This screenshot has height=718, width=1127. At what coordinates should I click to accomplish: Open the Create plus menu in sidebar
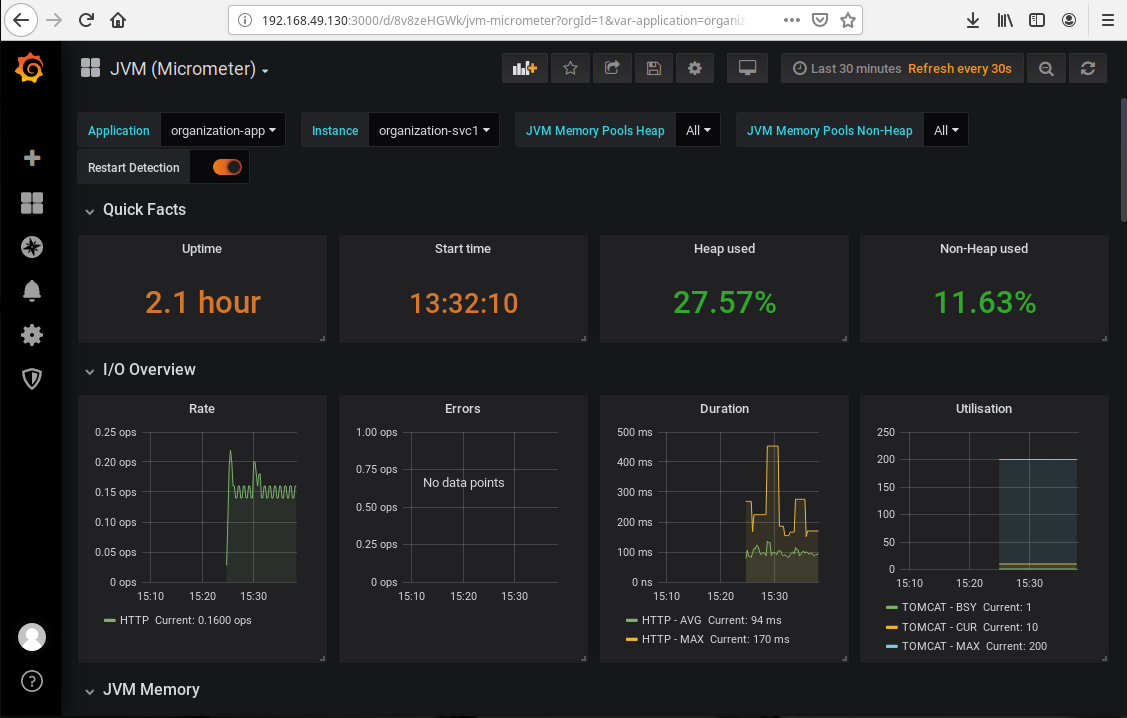tap(32, 158)
